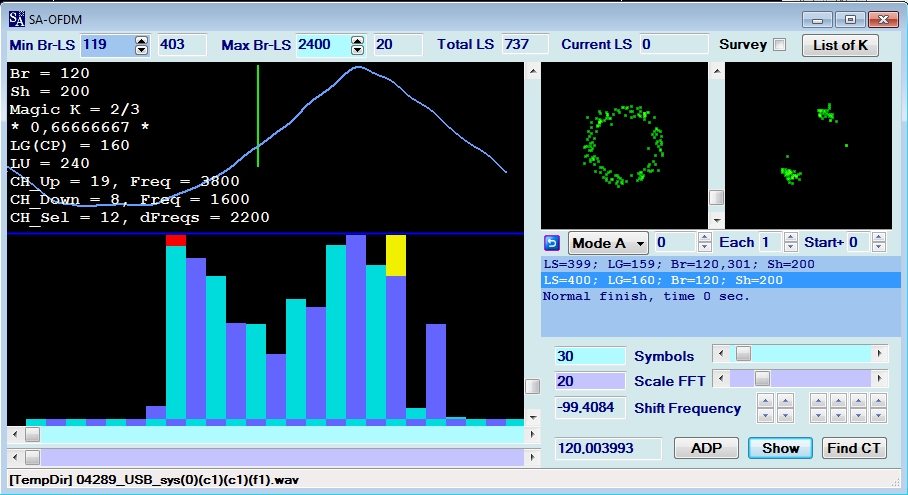
Task: Click the Shift Frequency field showing -99,4084
Action: pyautogui.click(x=590, y=408)
